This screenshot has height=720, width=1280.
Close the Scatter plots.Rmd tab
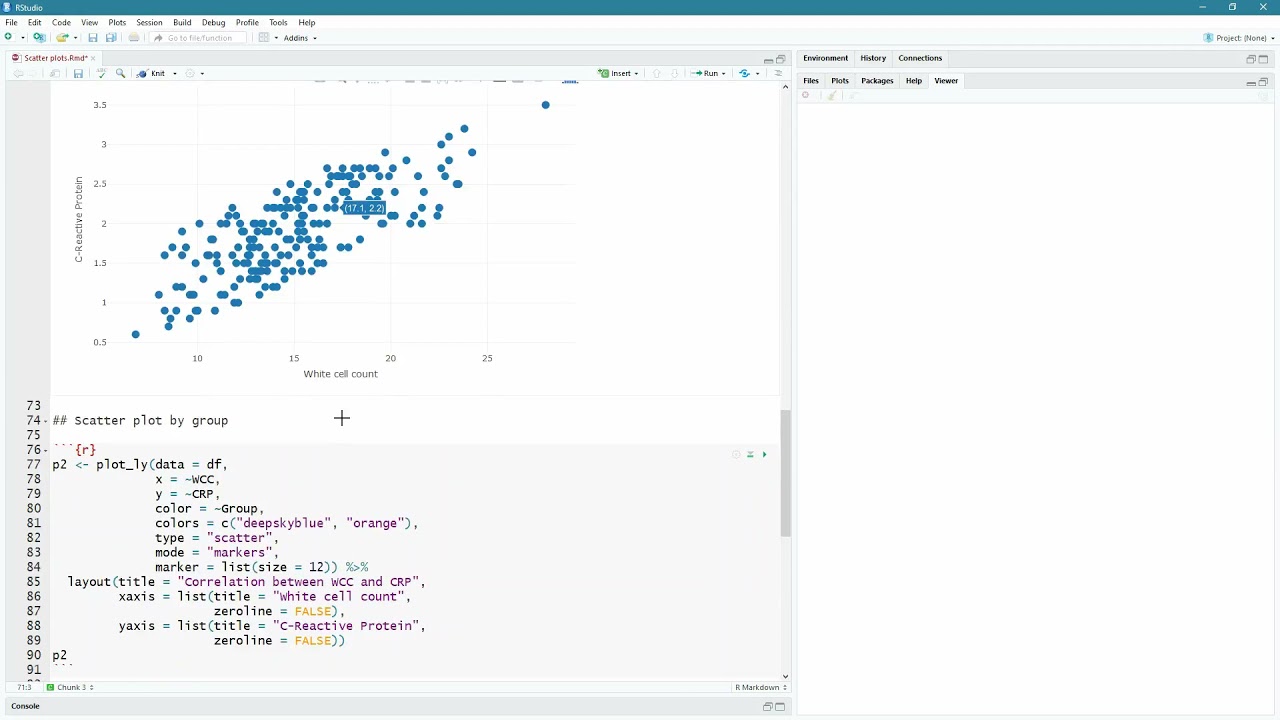tap(93, 58)
